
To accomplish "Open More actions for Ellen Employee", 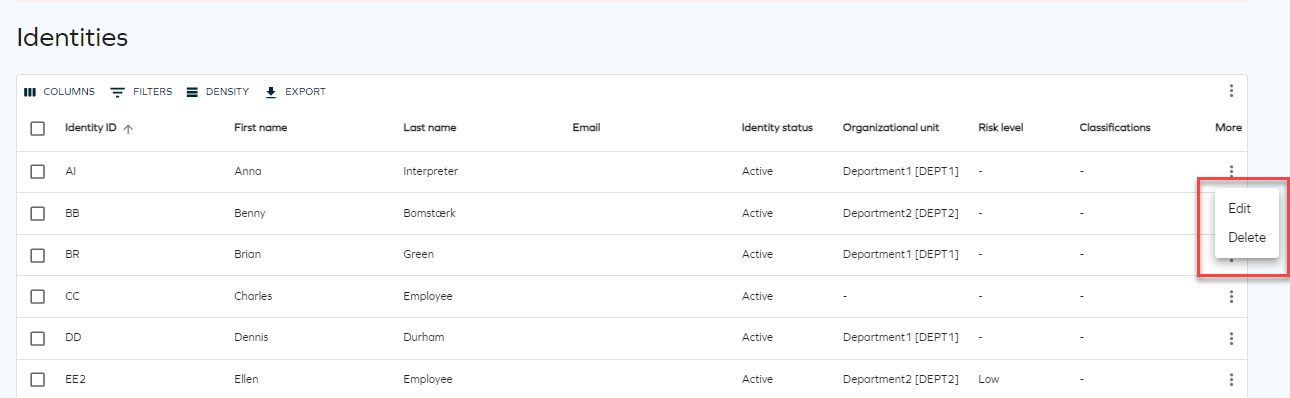I will pos(1231,379).
